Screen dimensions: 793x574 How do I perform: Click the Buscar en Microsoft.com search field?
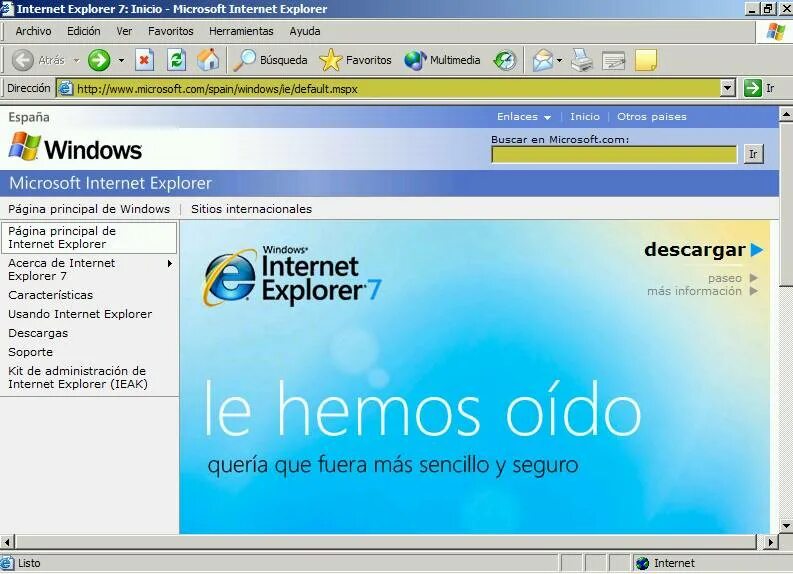(x=614, y=154)
